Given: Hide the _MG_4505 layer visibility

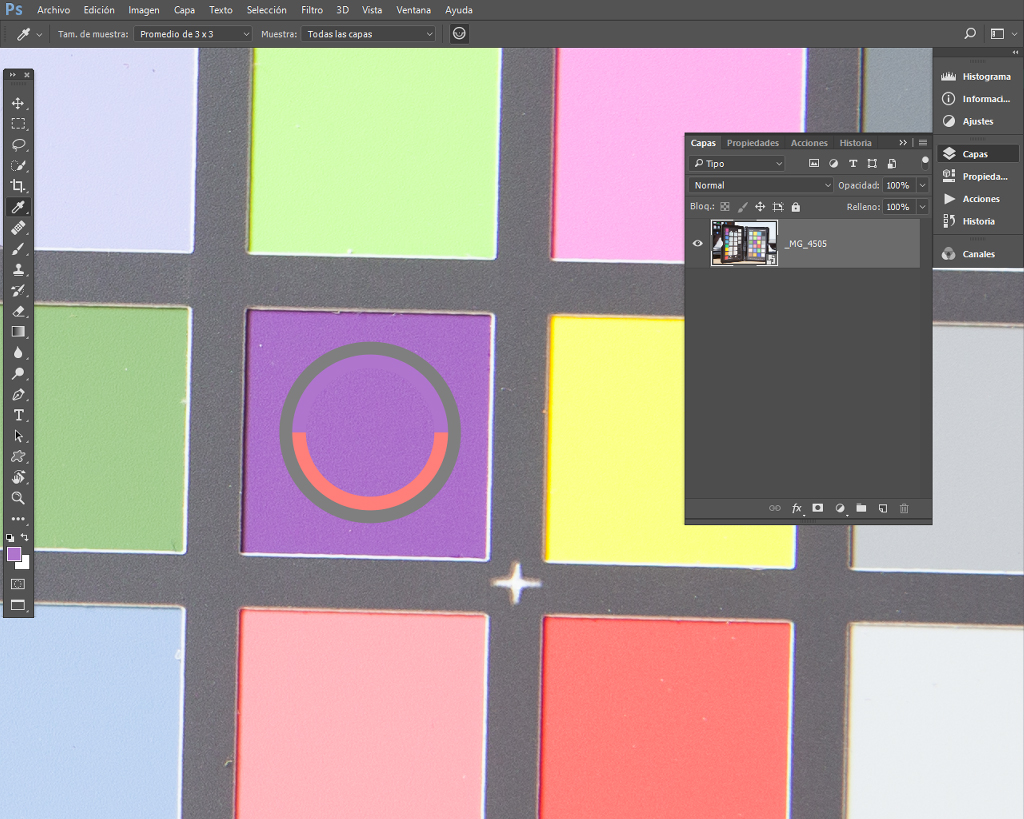Looking at the screenshot, I should tap(697, 243).
